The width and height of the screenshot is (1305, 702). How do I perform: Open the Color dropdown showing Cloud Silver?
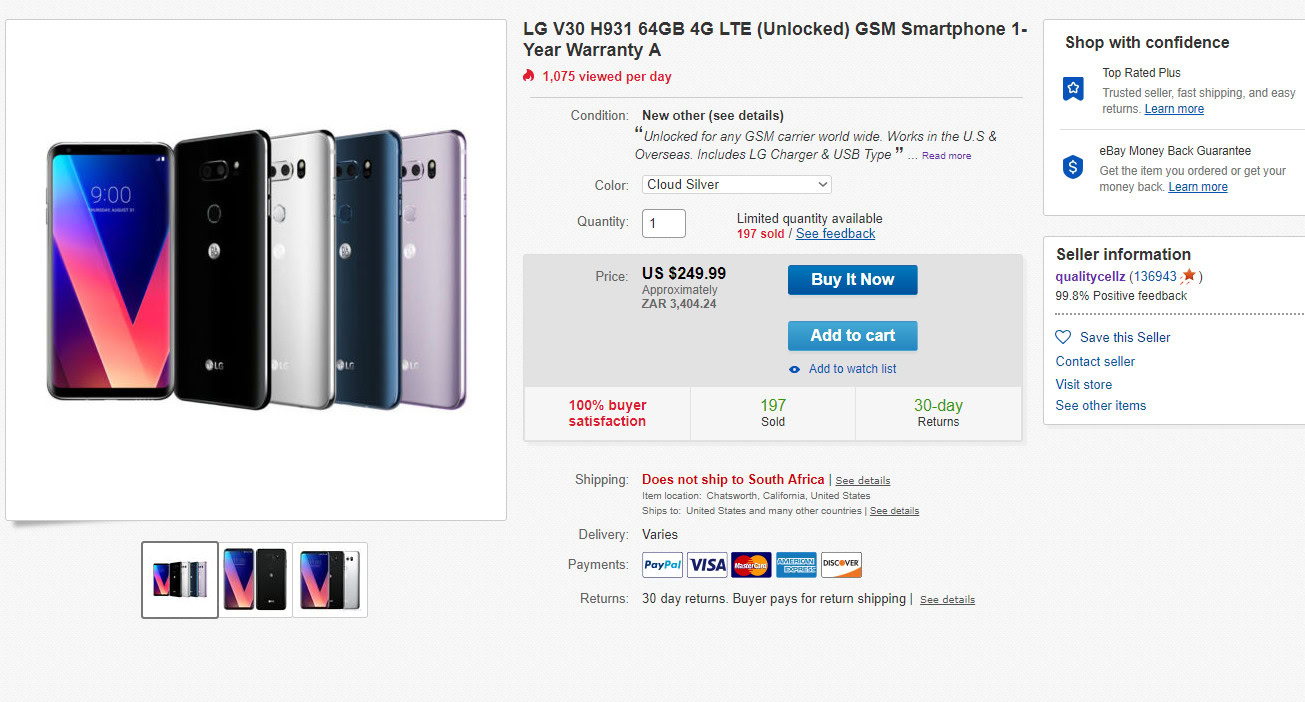[736, 185]
